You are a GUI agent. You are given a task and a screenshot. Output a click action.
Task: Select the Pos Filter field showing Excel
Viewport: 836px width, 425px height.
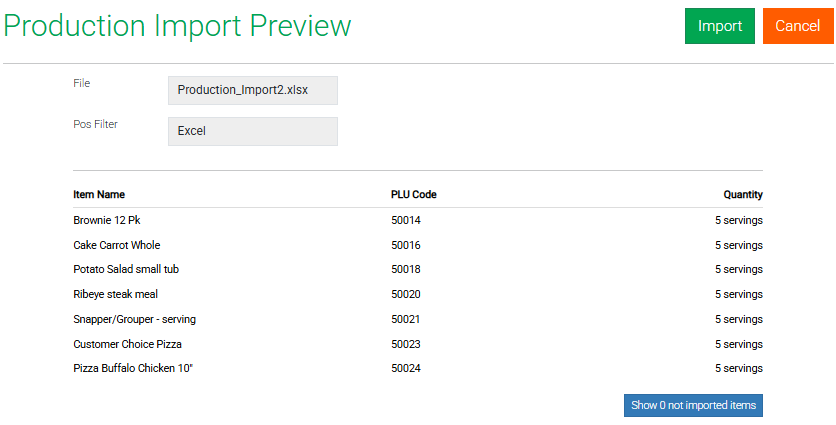252,131
